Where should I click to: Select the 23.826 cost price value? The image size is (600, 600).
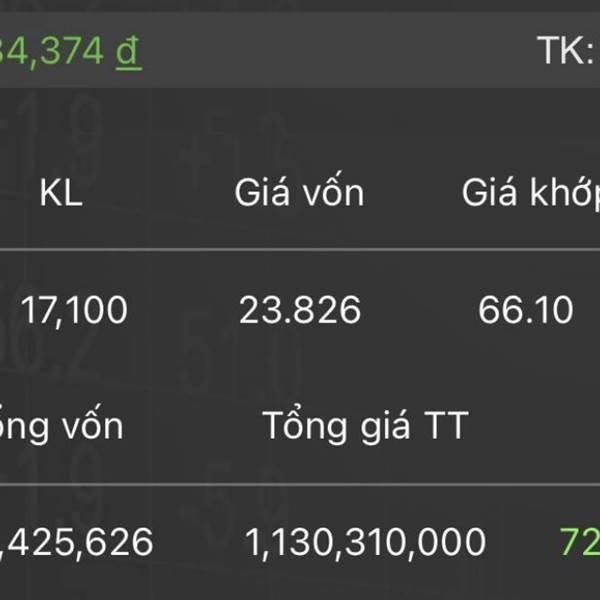[300, 310]
